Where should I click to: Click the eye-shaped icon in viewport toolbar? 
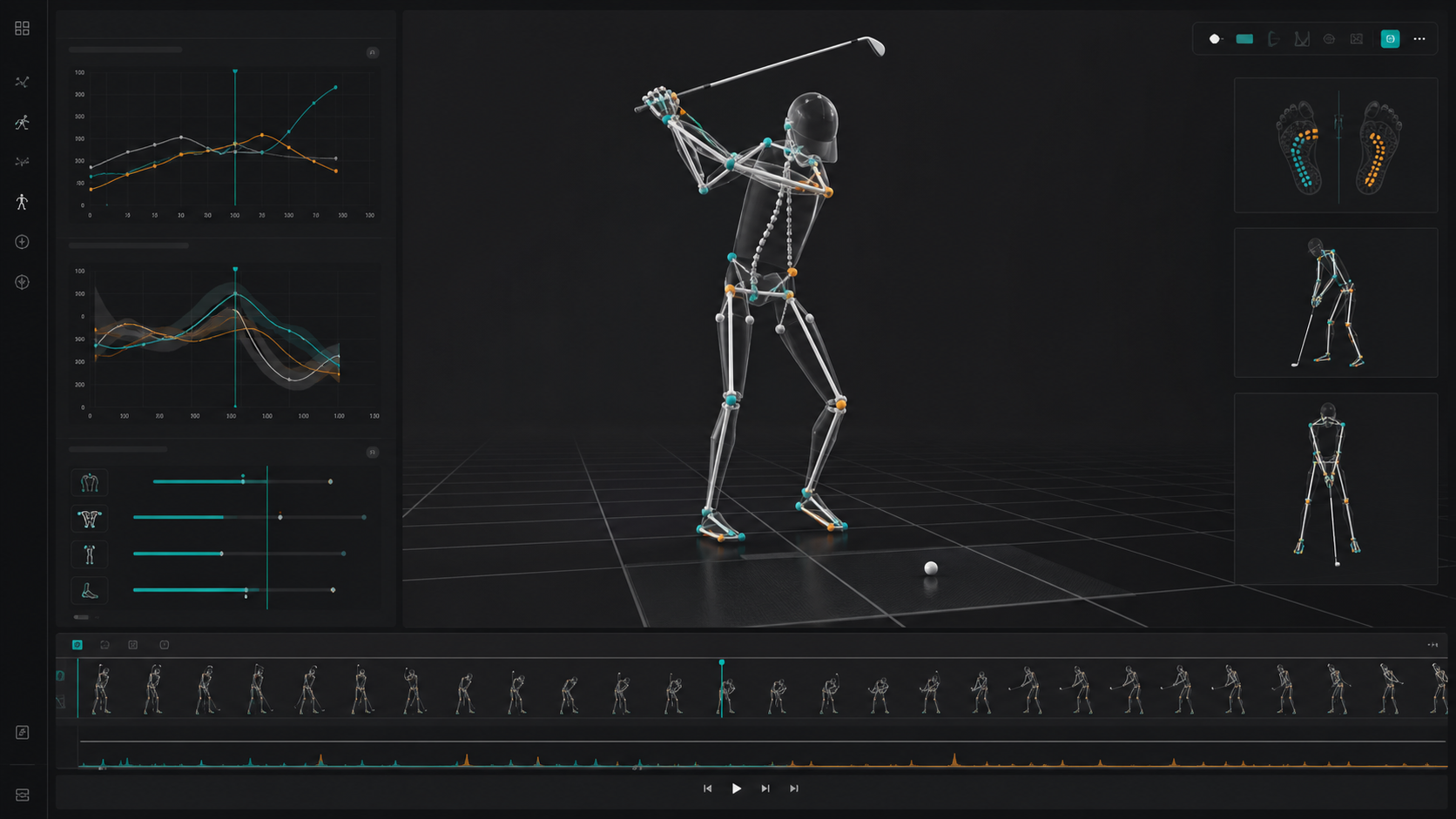[x=1329, y=39]
